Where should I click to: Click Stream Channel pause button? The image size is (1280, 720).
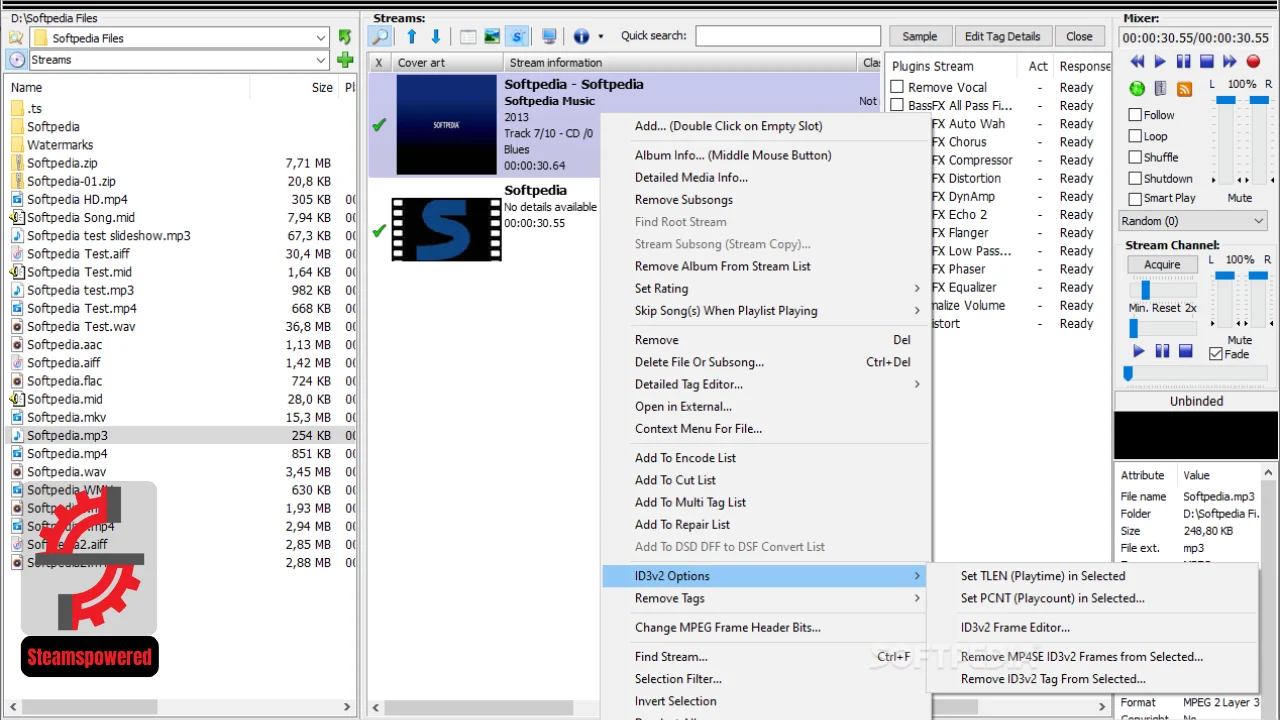[x=1162, y=351]
